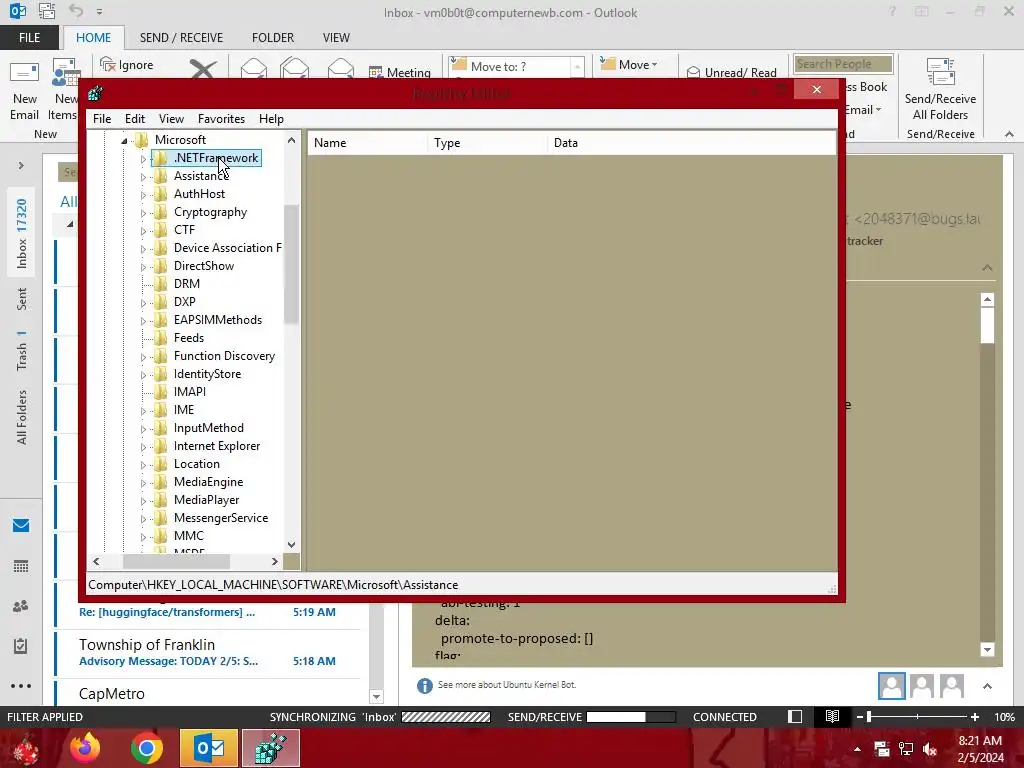Click Ignore in Outlook ribbon
The height and width of the screenshot is (768, 1024).
click(x=127, y=65)
